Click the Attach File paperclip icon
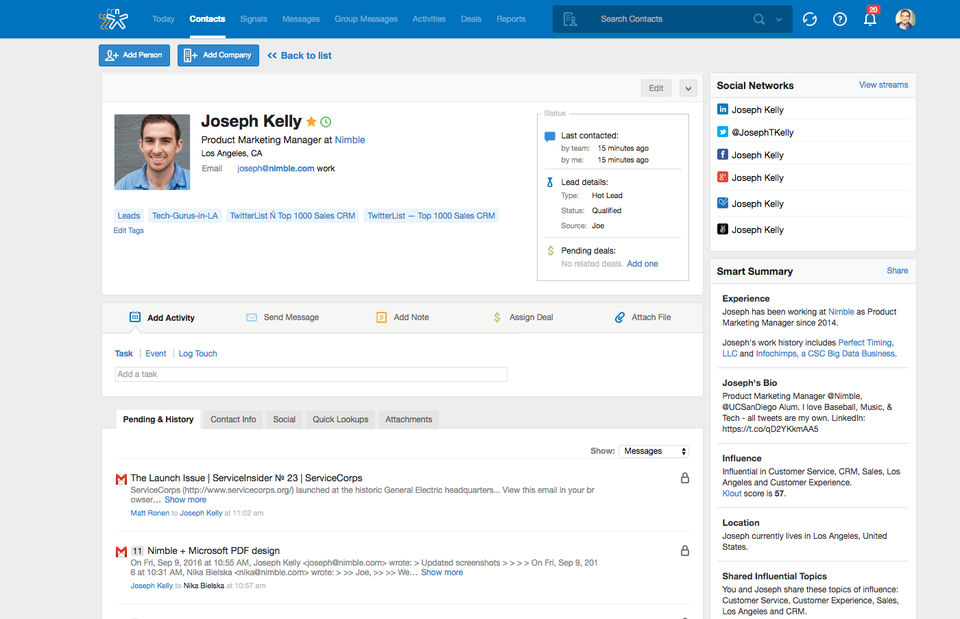 pos(620,317)
